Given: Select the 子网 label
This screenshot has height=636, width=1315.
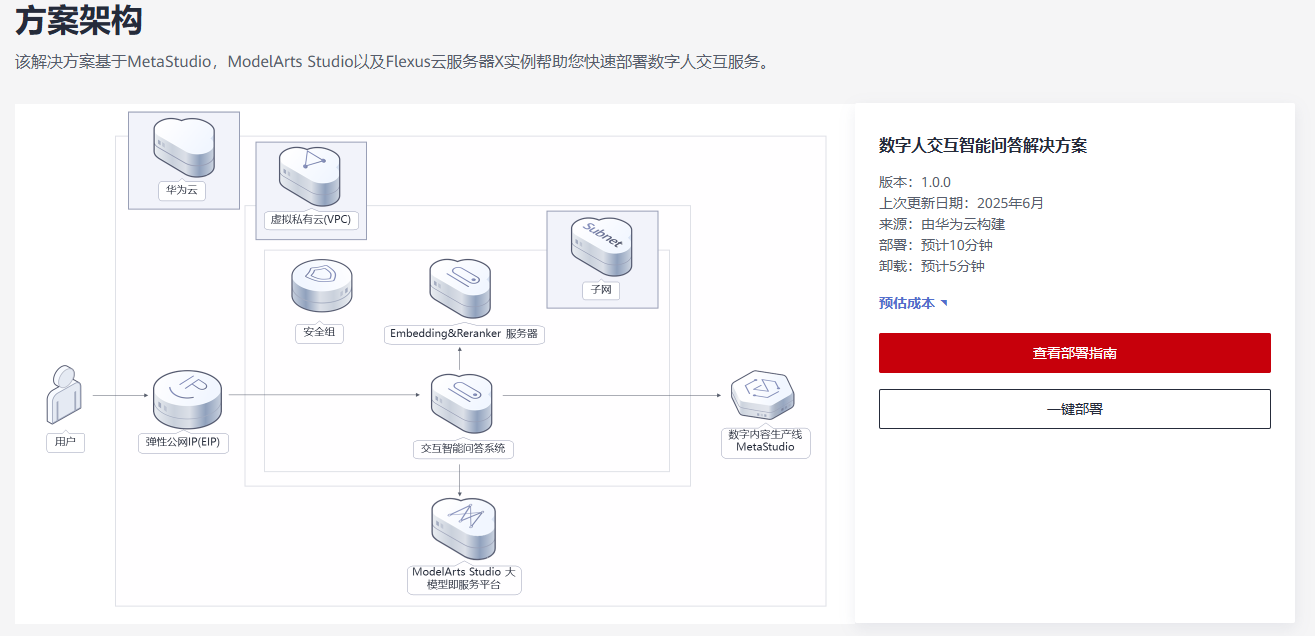Looking at the screenshot, I should [x=601, y=291].
